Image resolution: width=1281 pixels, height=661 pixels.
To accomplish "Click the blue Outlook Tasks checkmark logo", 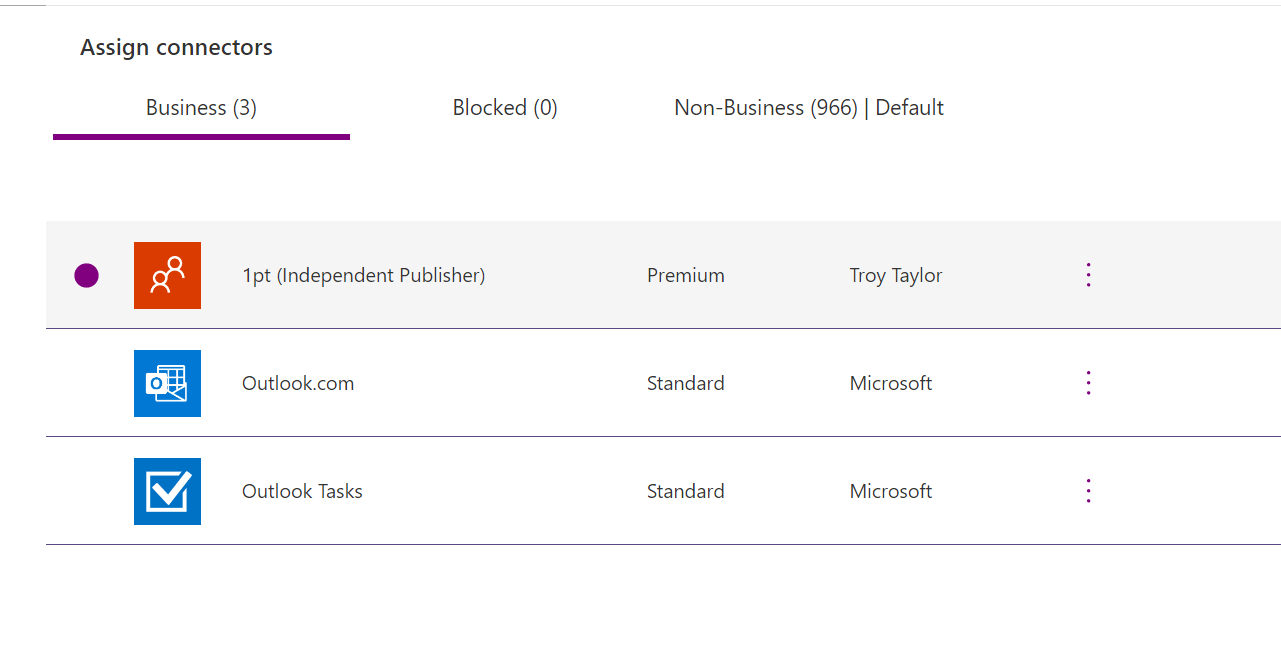I will (x=167, y=491).
